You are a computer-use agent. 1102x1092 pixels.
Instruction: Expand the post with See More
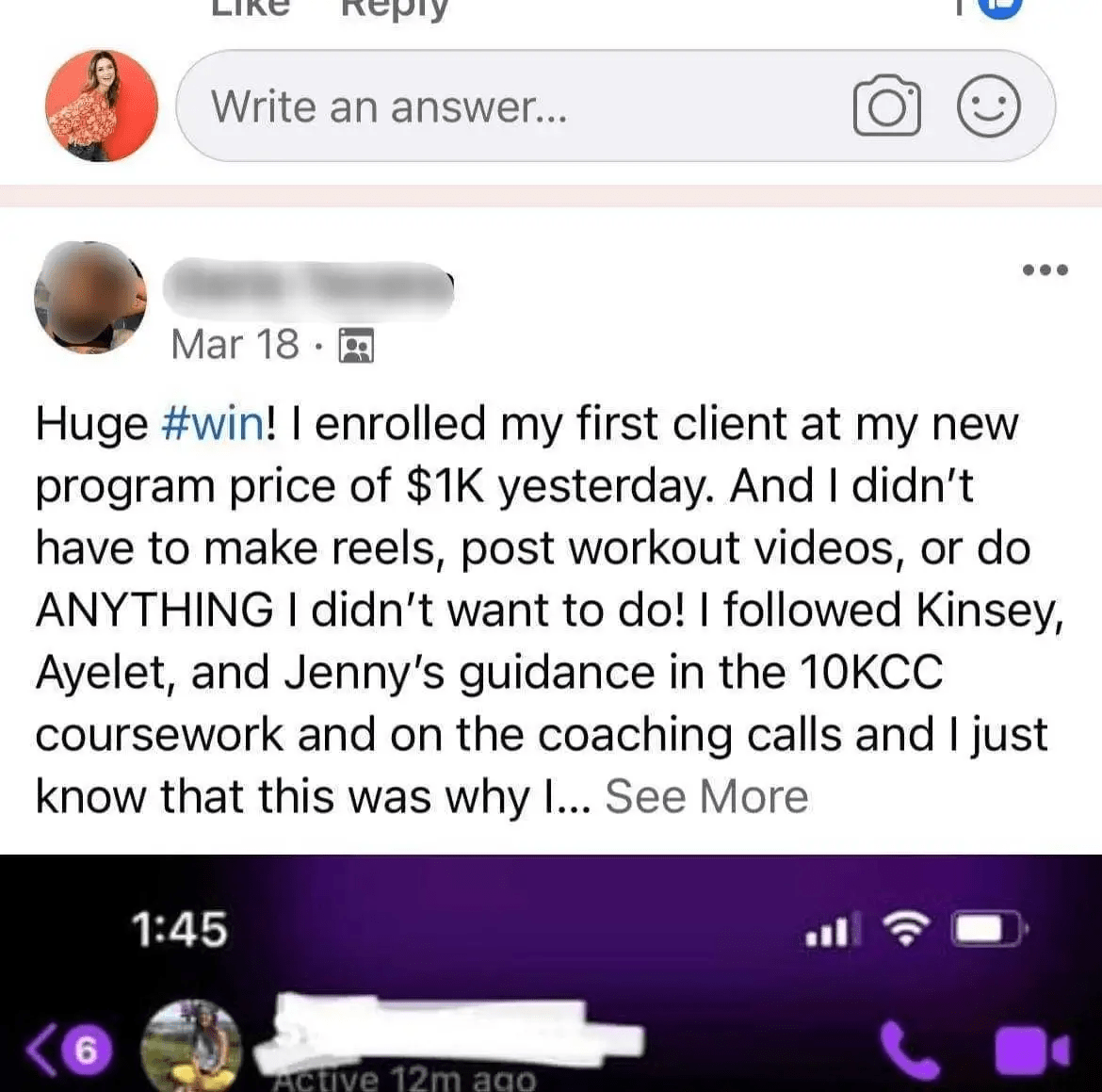point(706,797)
